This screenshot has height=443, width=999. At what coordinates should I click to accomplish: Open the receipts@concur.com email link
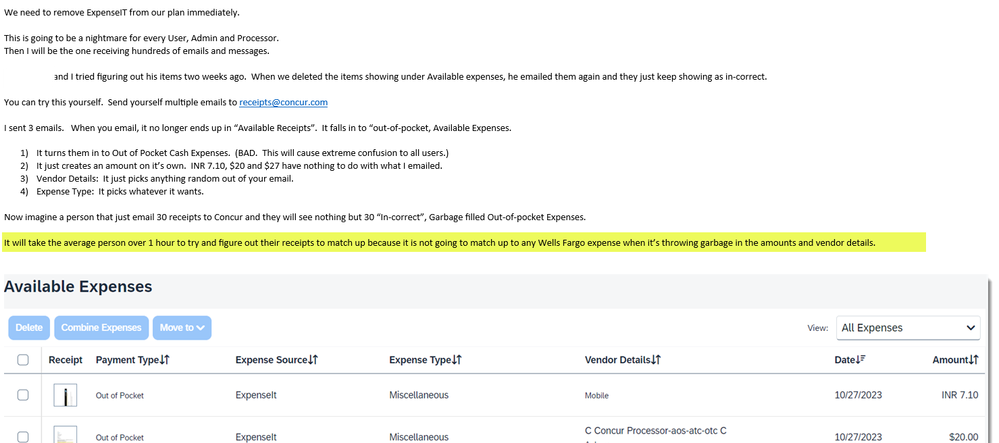pyautogui.click(x=284, y=102)
